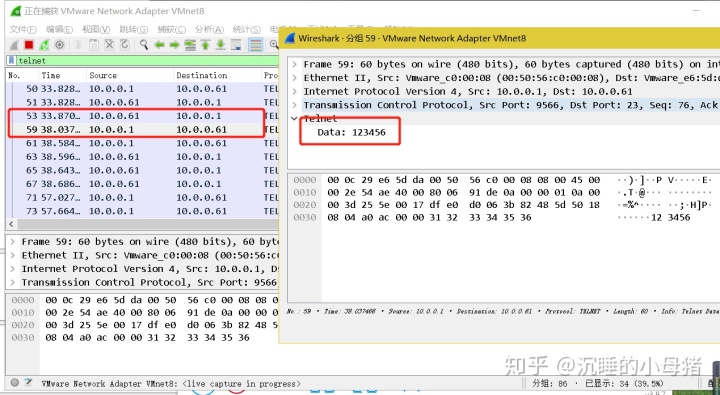720x395 pixels.
Task: Select packet number 51 row
Action: [x=143, y=102]
